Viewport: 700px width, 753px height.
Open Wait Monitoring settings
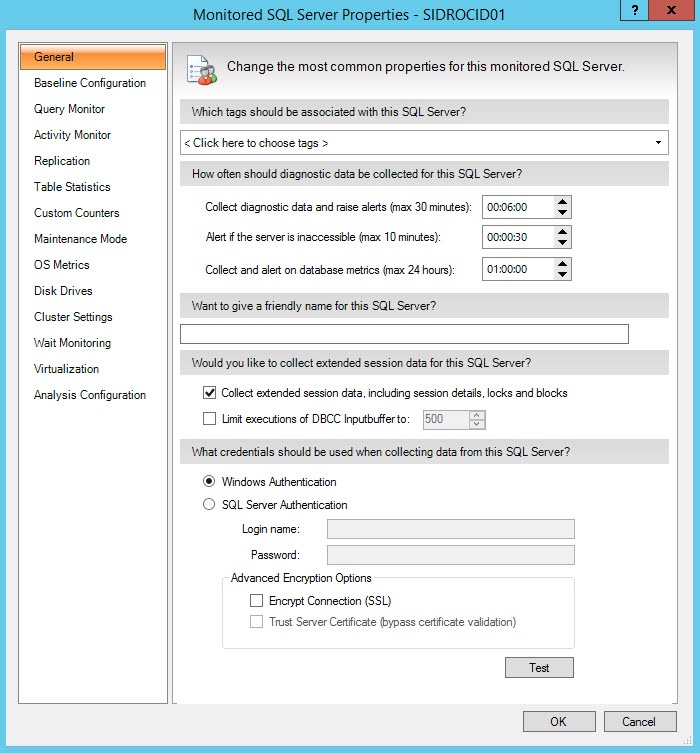[72, 342]
